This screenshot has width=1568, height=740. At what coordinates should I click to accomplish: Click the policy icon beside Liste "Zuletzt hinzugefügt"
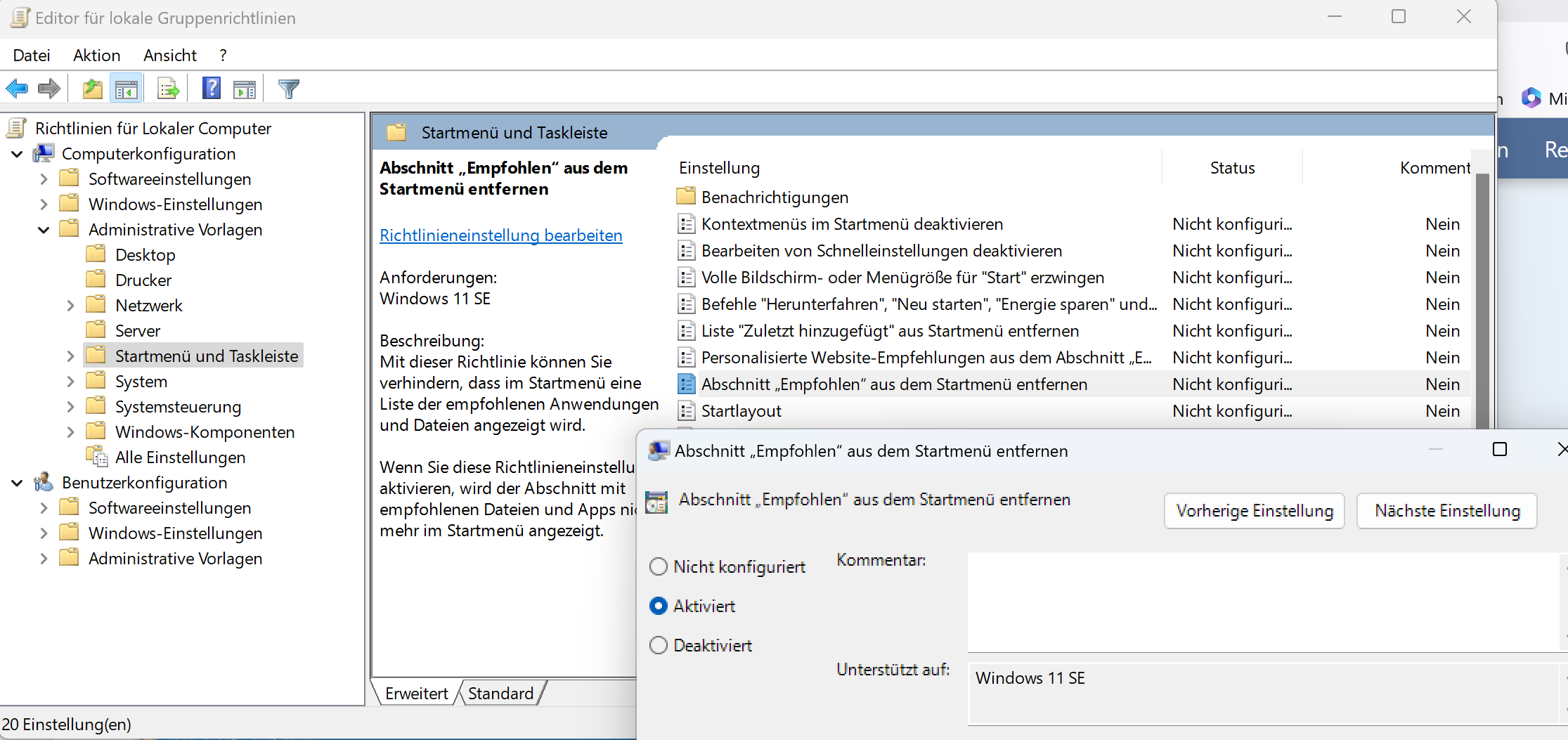click(x=686, y=330)
